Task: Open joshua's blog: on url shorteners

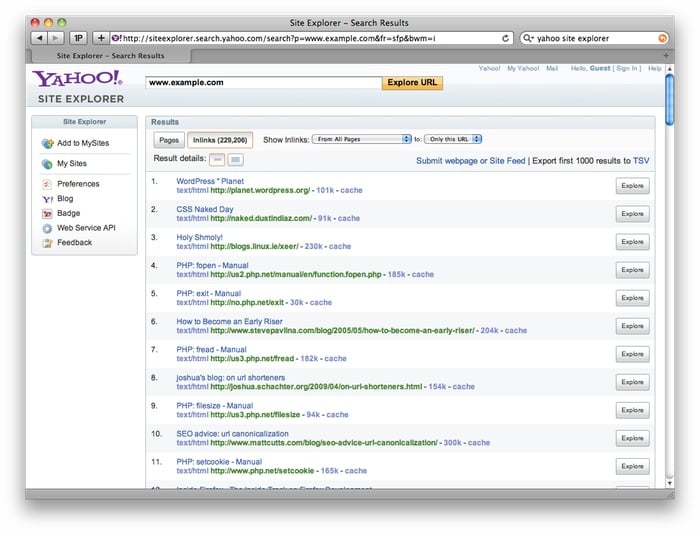Action: tap(230, 378)
